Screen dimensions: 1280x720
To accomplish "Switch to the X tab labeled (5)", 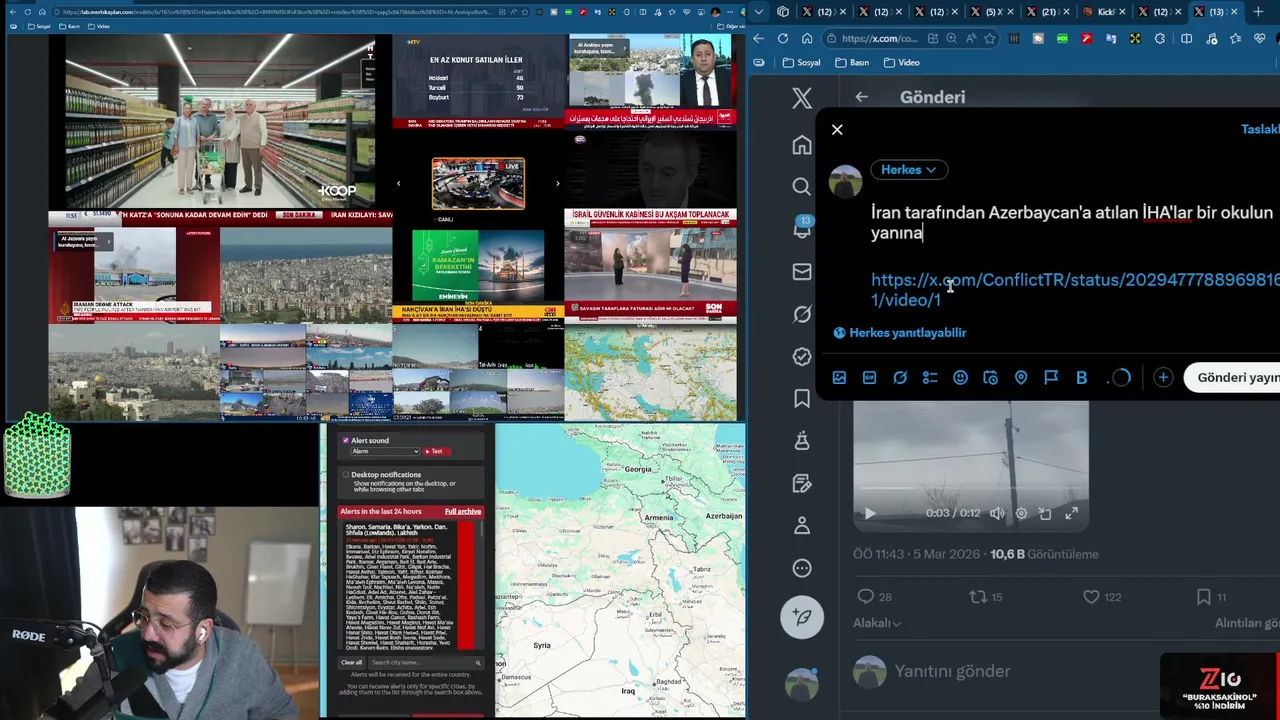I will 991,12.
